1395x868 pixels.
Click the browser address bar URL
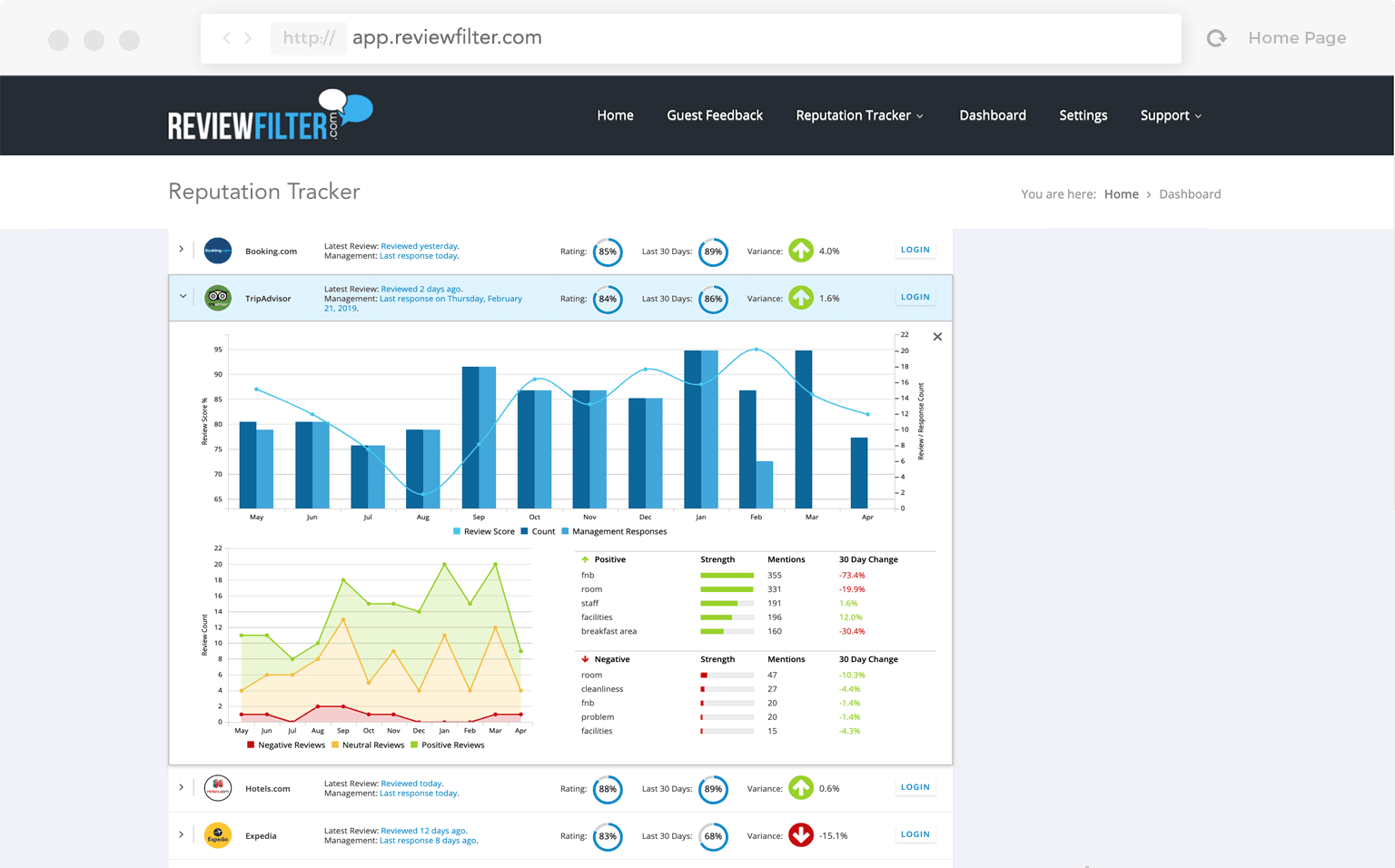click(447, 38)
